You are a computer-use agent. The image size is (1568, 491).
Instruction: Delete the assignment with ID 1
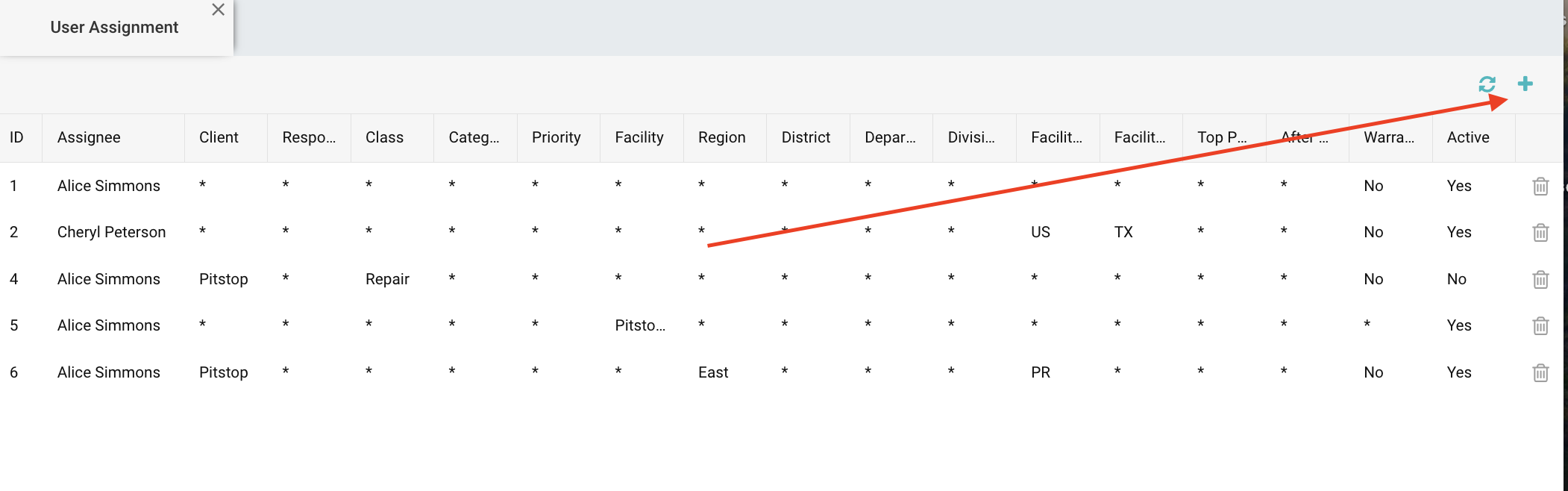(x=1540, y=186)
